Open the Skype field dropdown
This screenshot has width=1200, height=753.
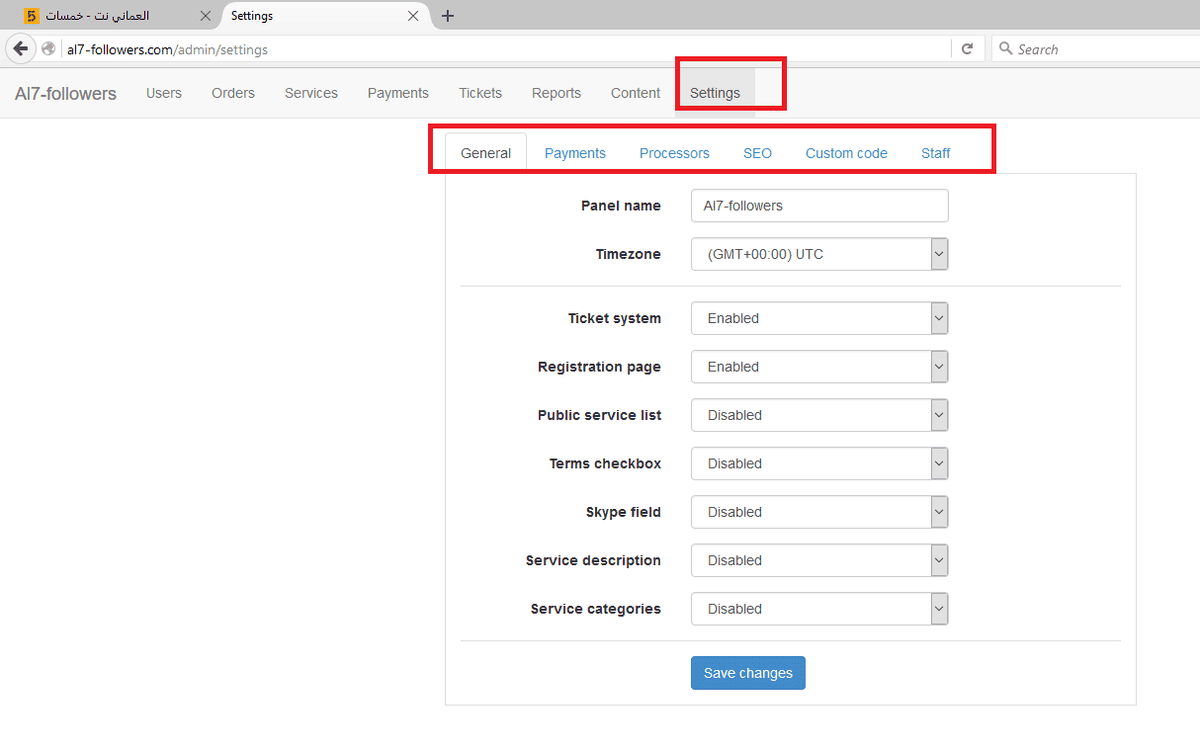click(819, 512)
